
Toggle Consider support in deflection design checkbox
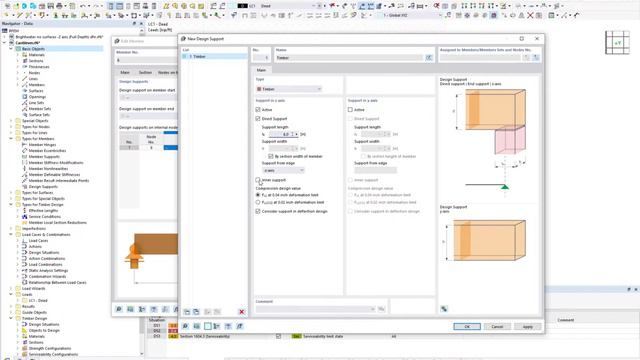point(258,211)
